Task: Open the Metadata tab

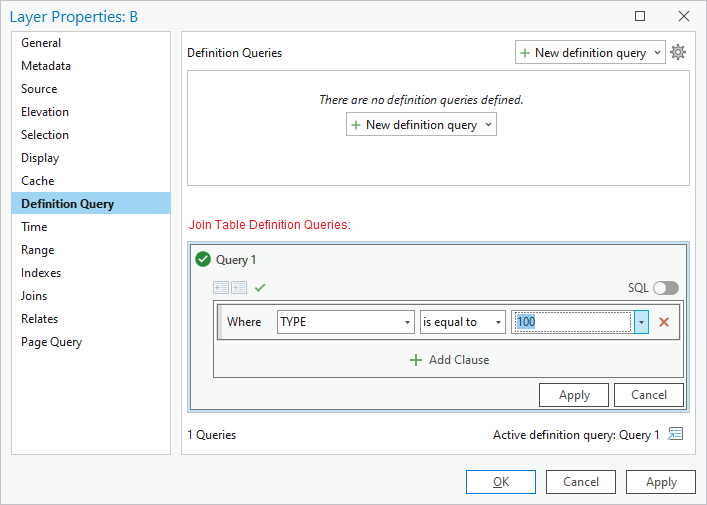Action: (x=46, y=66)
